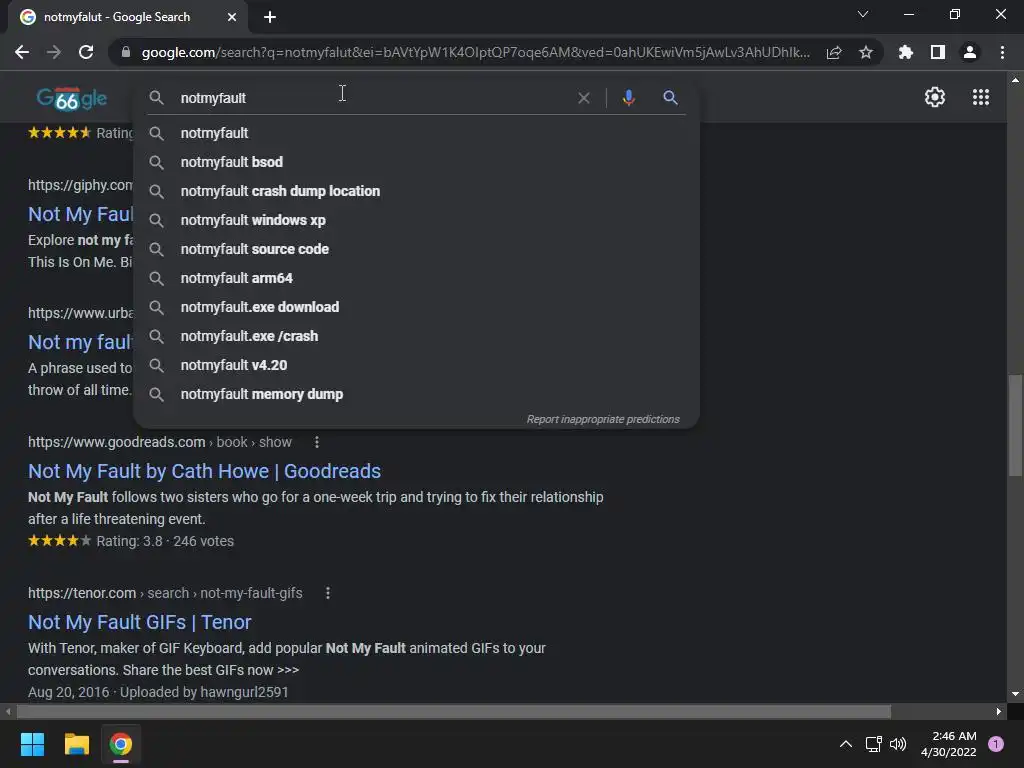
Task: Select suggestion 'notmyfault windows xp'
Action: pyautogui.click(x=417, y=220)
